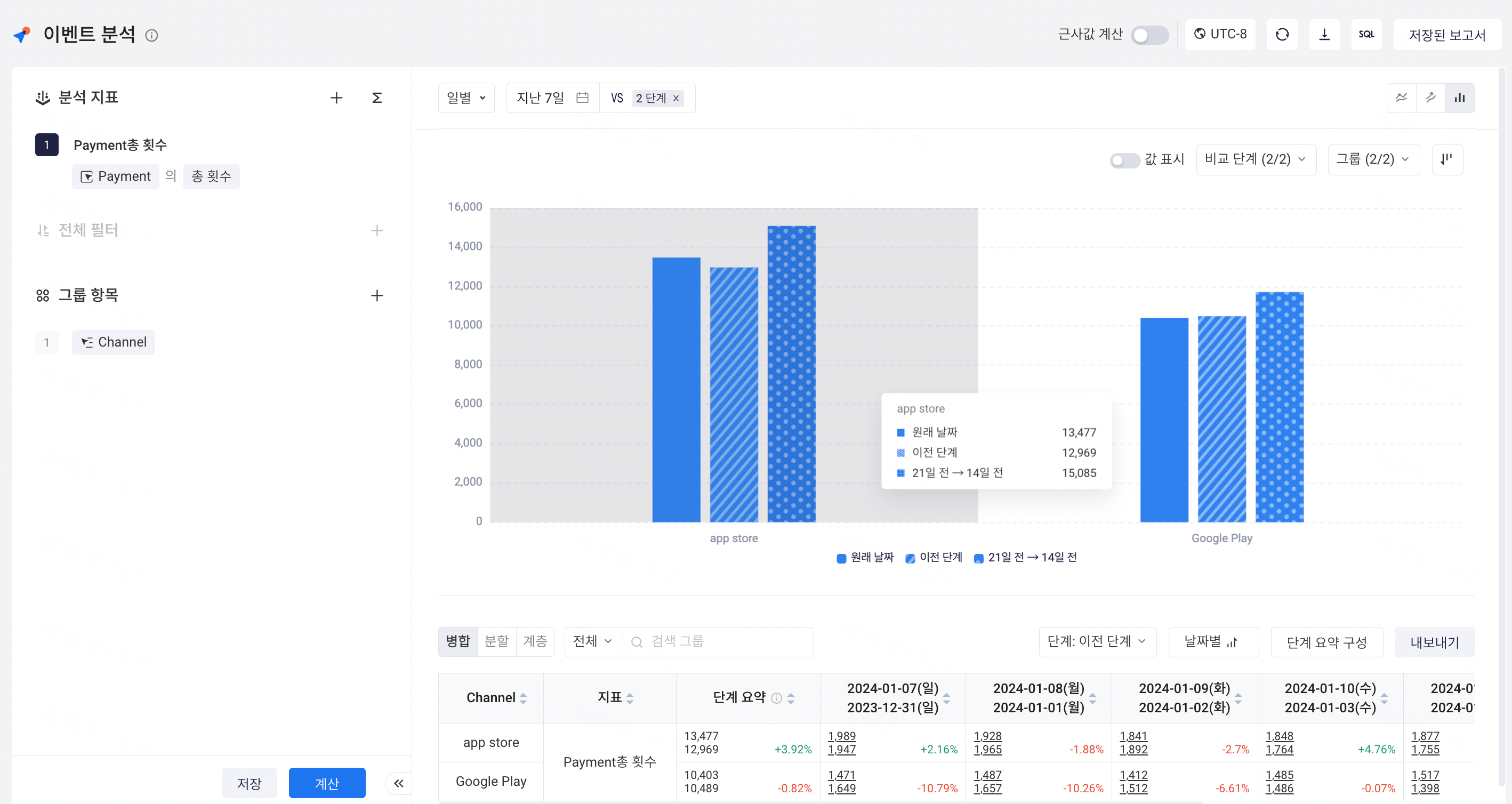Click the dotted Google Play bar
This screenshot has width=1512, height=804.
1280,407
